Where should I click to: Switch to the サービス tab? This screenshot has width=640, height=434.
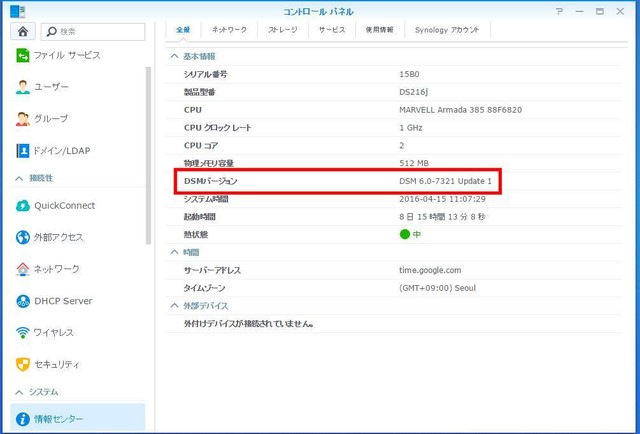(332, 30)
